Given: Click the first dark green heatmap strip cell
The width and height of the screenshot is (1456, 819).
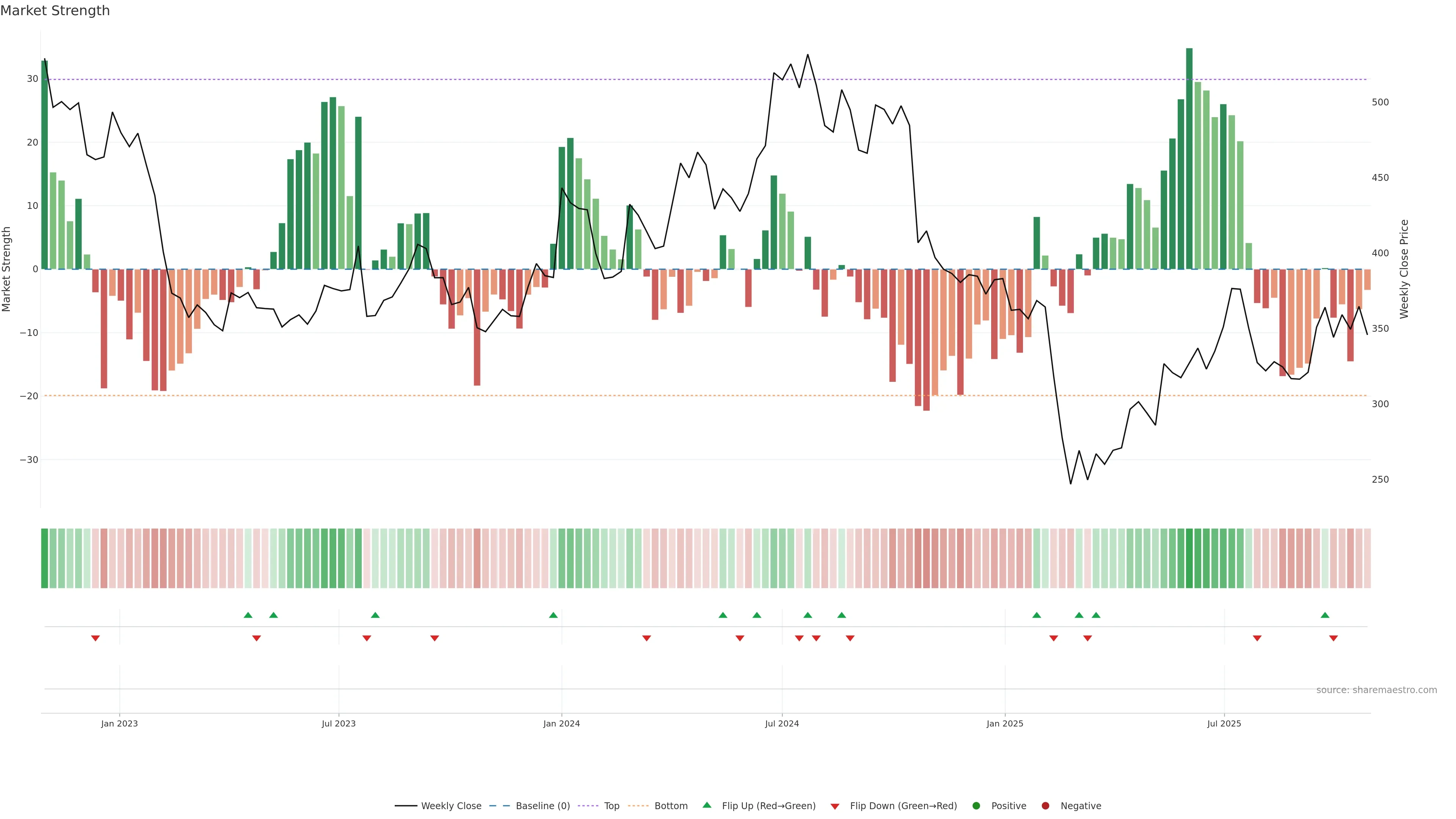Looking at the screenshot, I should pos(45,558).
